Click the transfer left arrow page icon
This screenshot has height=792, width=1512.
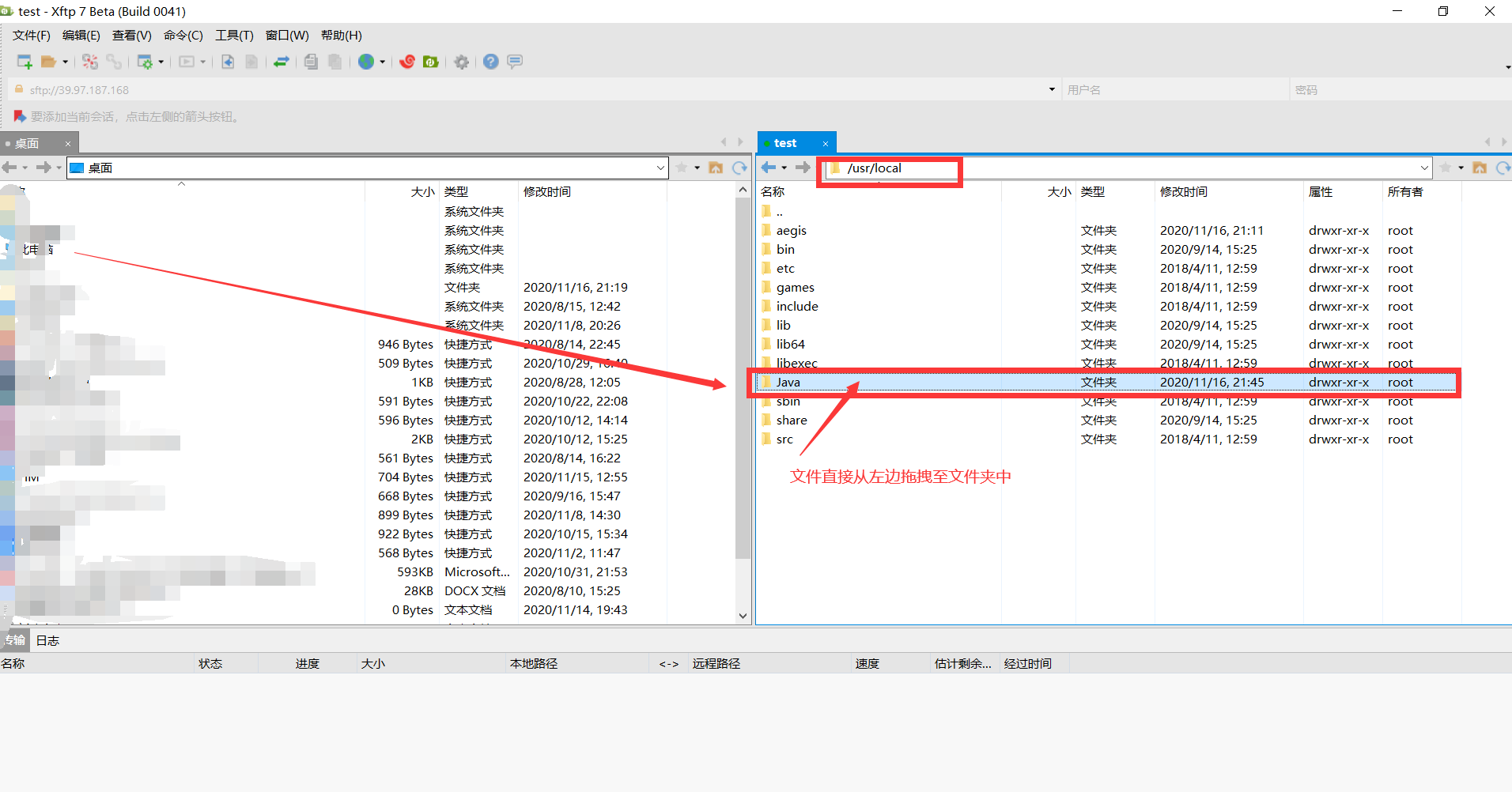(228, 62)
